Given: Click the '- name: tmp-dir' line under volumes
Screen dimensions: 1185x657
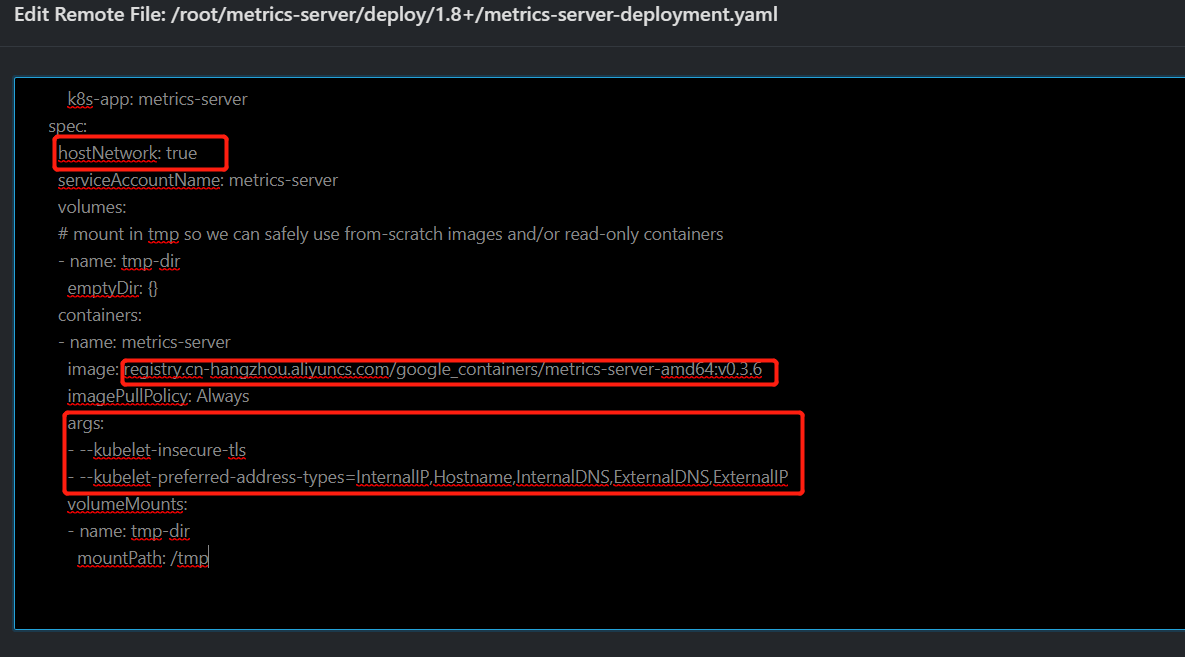Looking at the screenshot, I should 119,262.
